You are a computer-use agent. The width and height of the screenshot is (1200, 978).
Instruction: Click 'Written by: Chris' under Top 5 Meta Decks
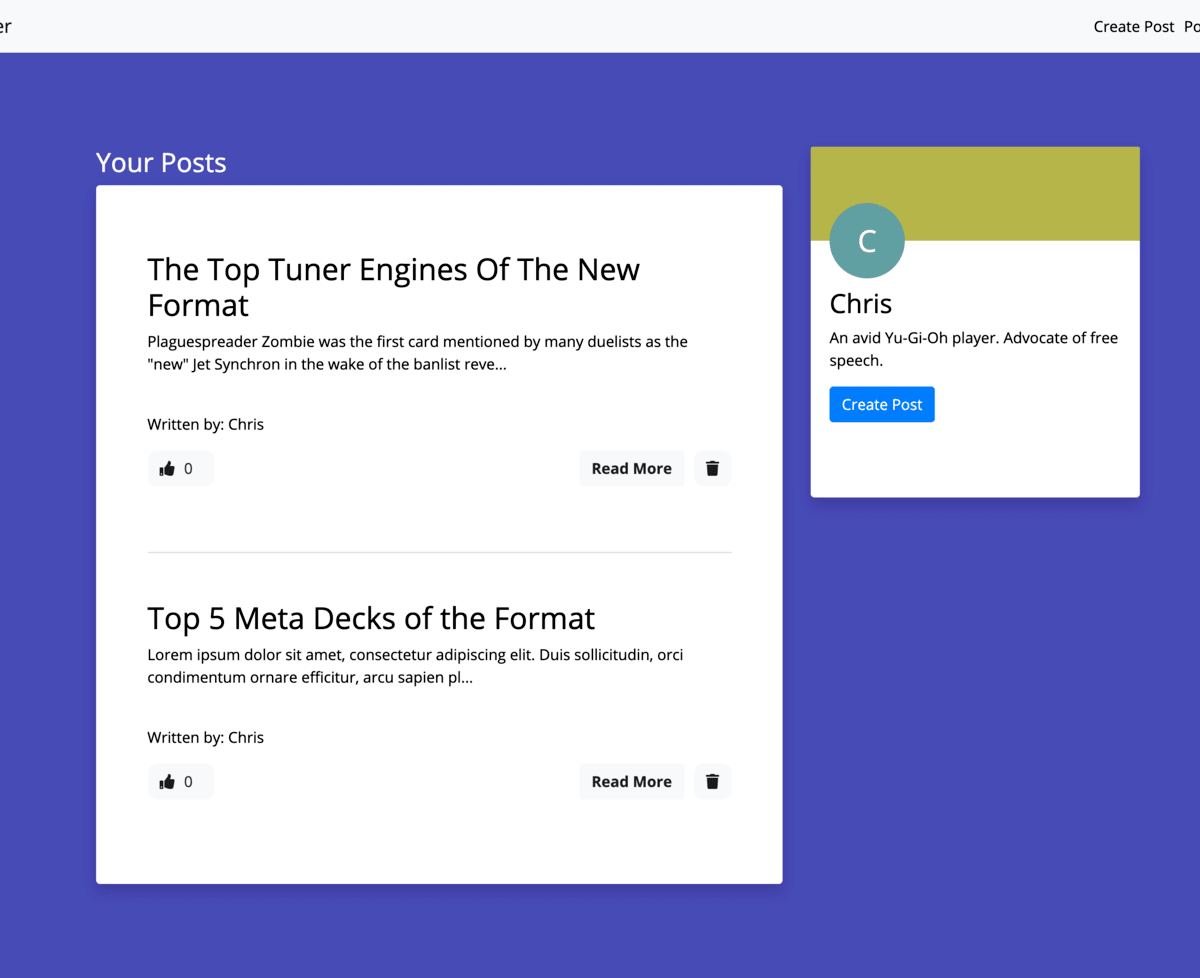point(206,737)
